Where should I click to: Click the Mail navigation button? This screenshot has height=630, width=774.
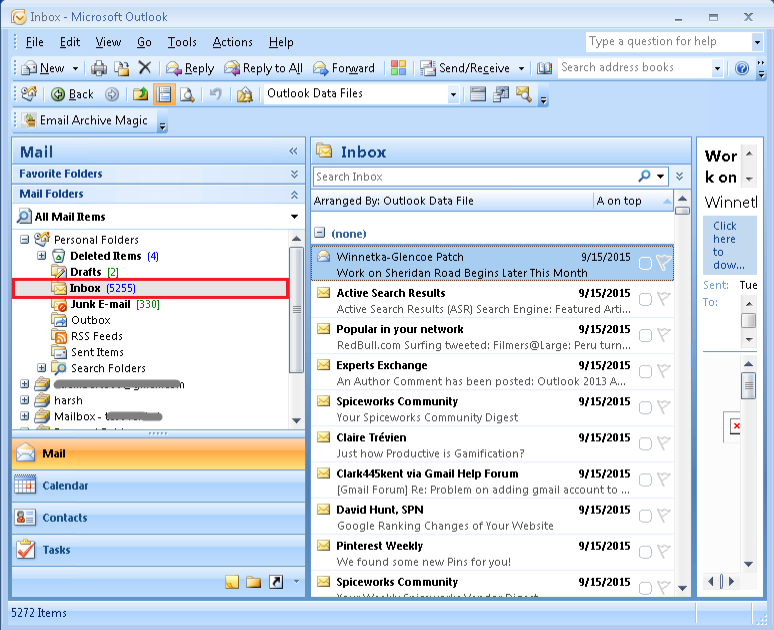[x=158, y=454]
